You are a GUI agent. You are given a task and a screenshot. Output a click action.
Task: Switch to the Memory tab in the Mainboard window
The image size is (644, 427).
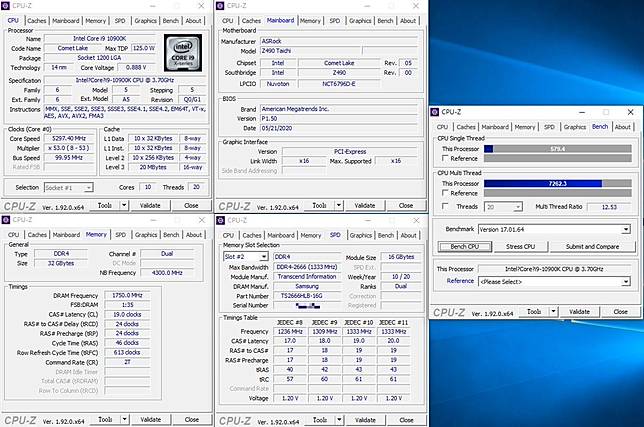point(310,21)
